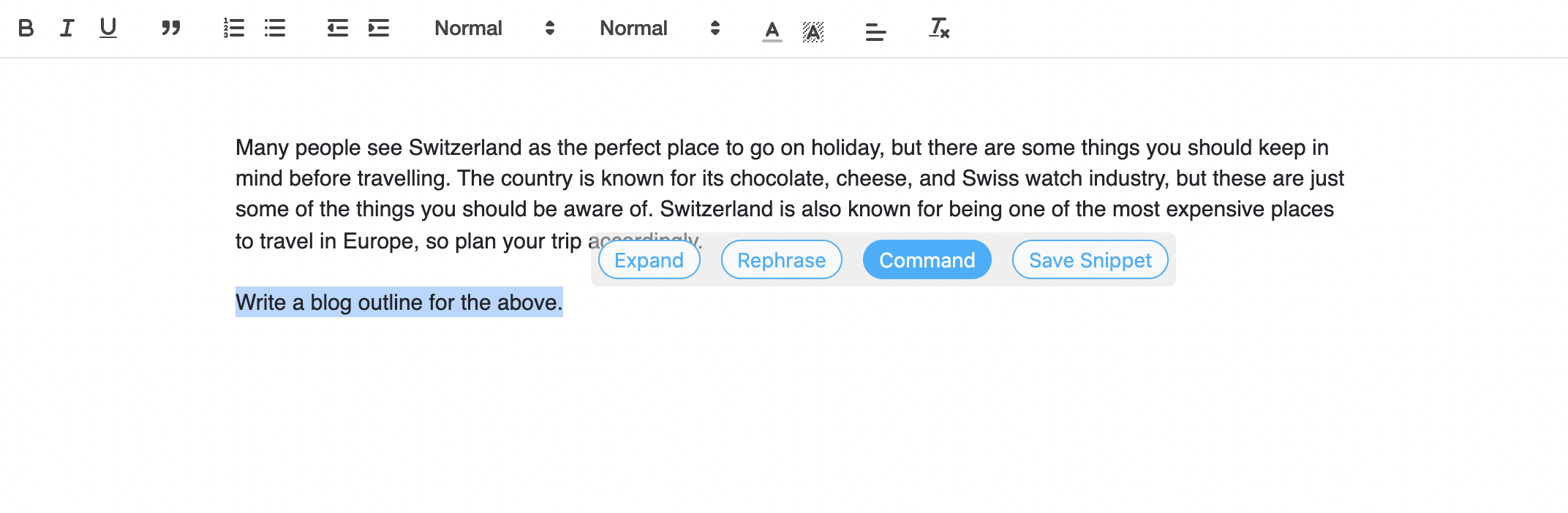Toggle italic formatting
The height and width of the screenshot is (513, 1568).
tap(67, 28)
